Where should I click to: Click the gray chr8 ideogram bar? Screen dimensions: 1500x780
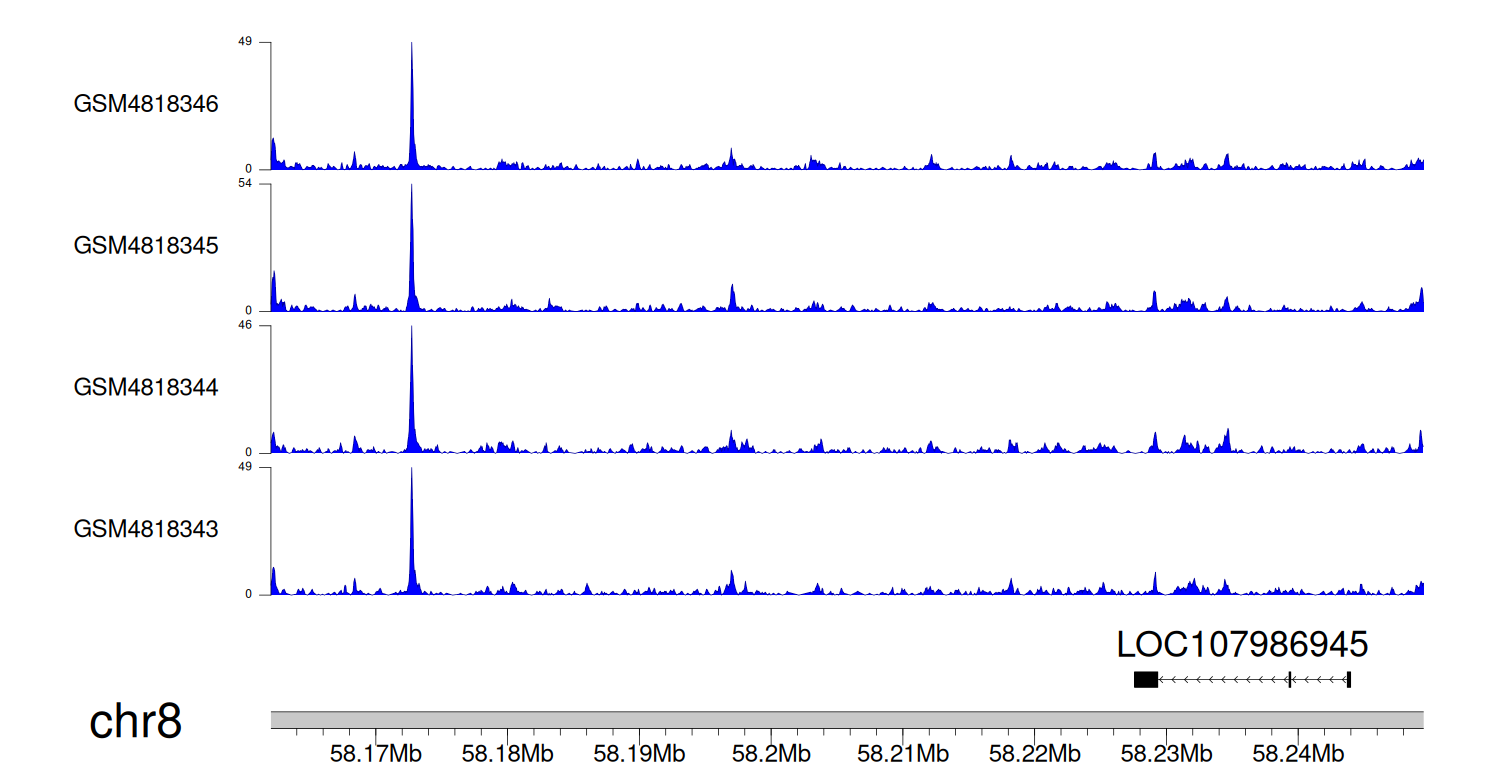(847, 720)
